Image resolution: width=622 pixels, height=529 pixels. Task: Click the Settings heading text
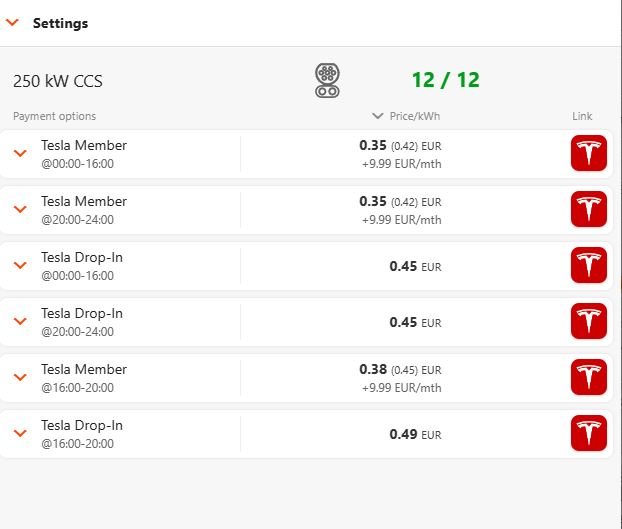pos(60,23)
